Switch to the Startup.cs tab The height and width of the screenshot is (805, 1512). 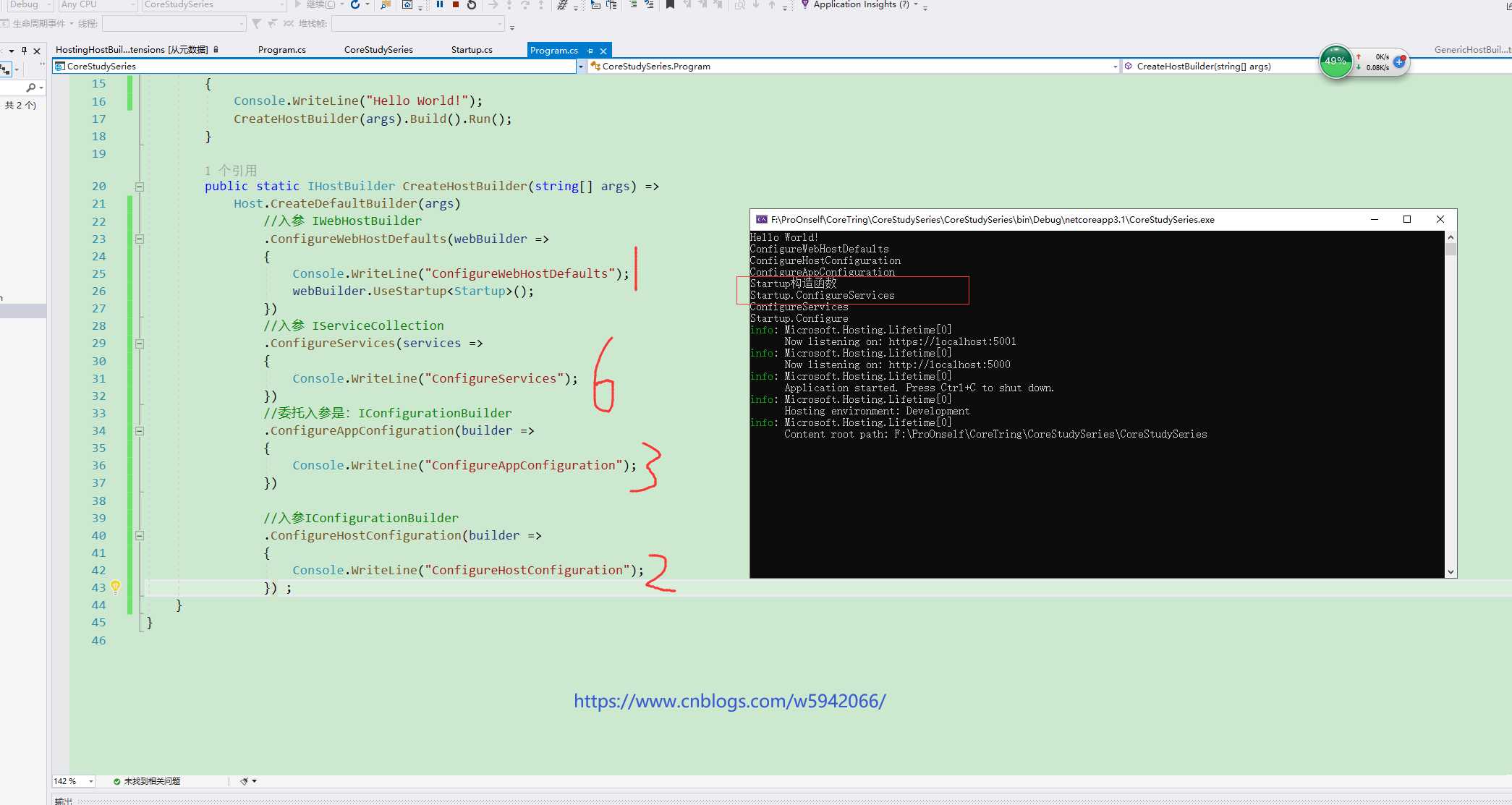coord(472,50)
